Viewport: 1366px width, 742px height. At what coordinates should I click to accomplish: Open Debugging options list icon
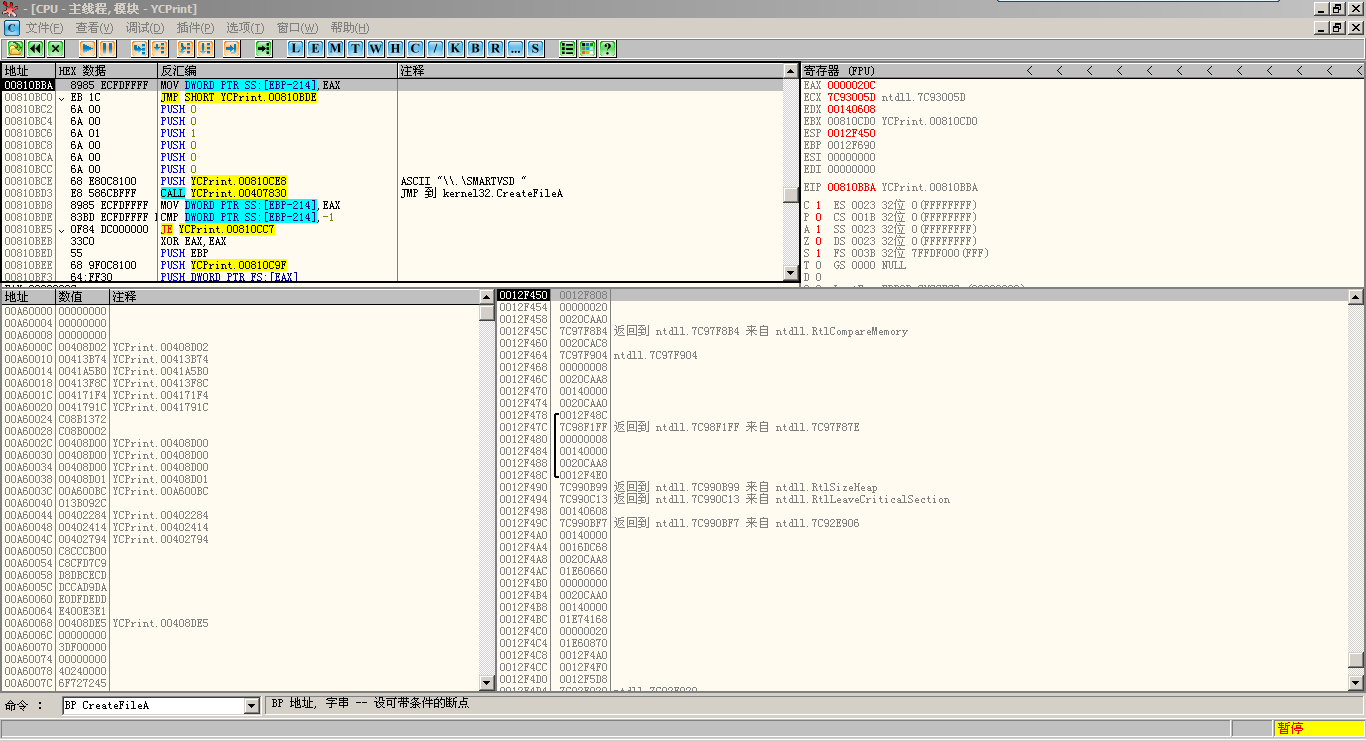567,48
